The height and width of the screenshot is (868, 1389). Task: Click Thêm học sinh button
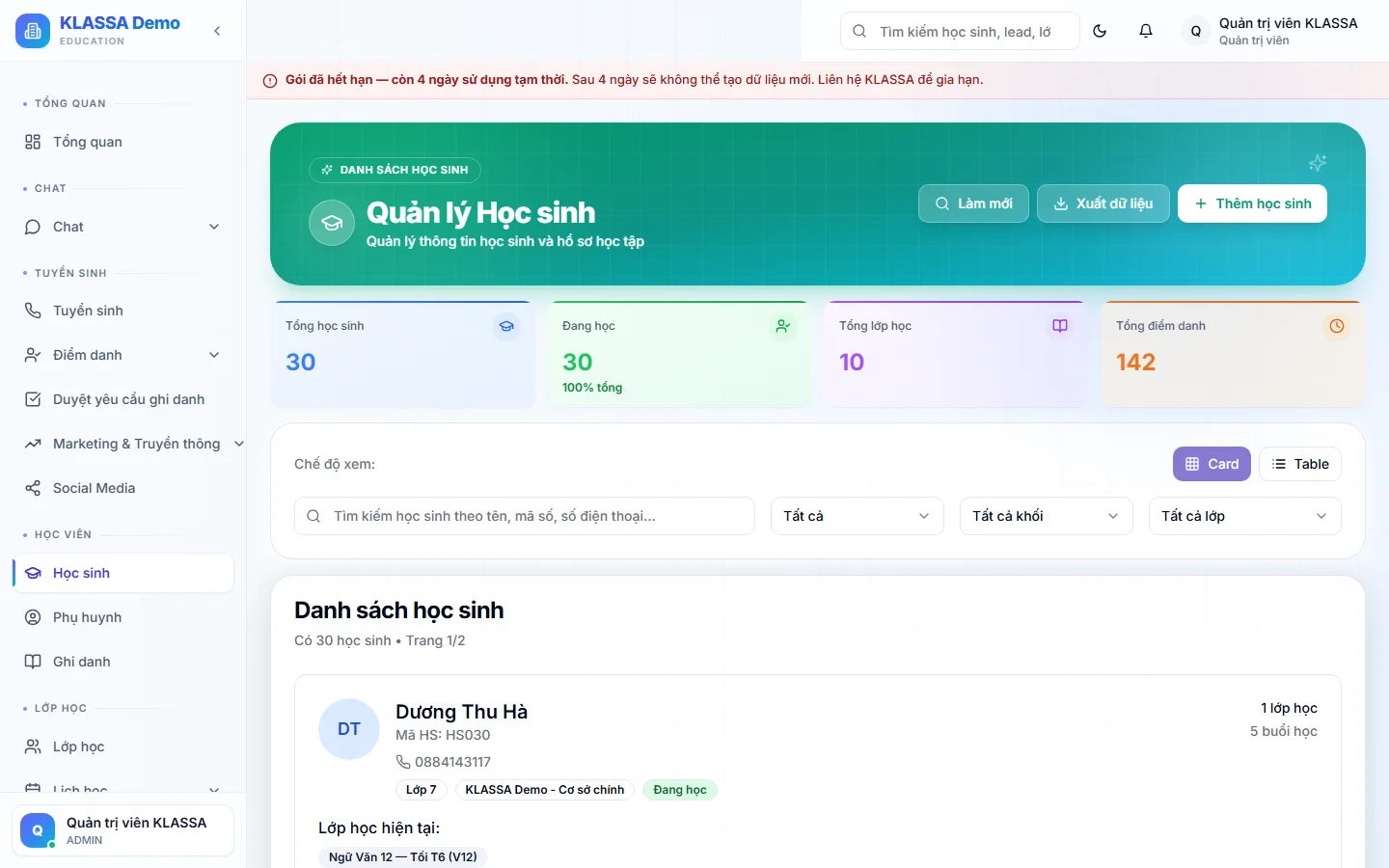pos(1252,203)
